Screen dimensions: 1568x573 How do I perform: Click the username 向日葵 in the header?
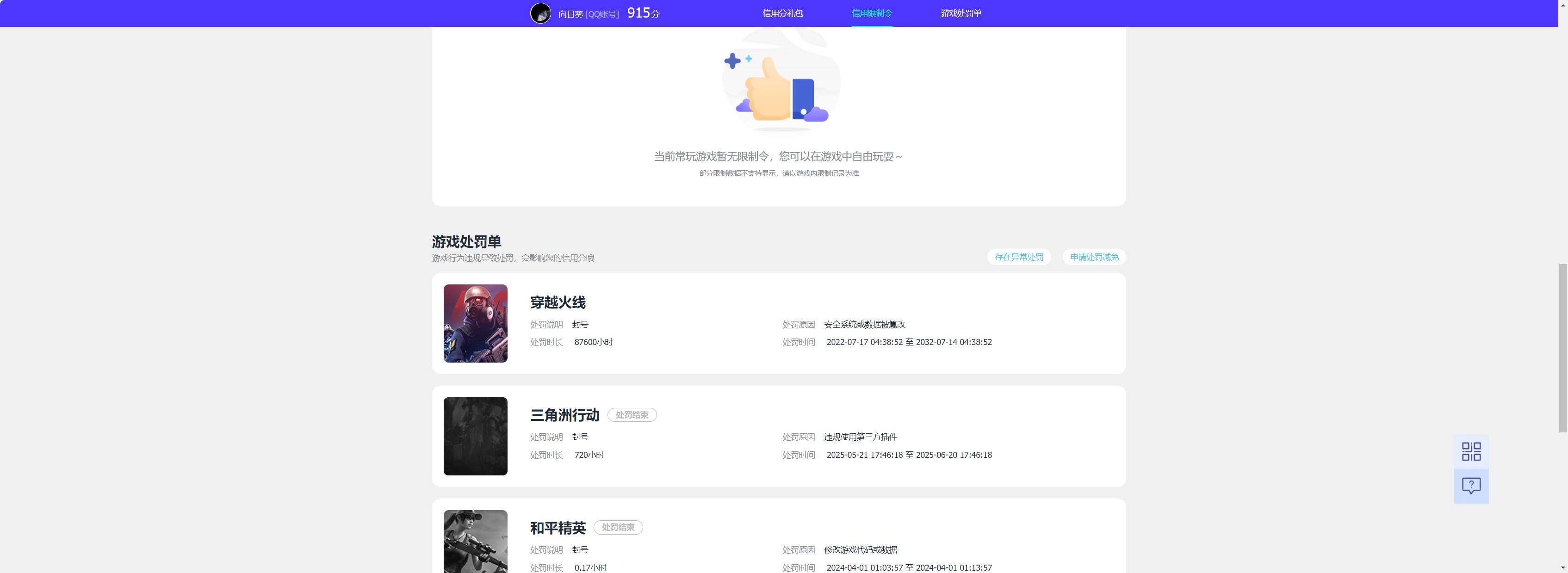(x=570, y=14)
